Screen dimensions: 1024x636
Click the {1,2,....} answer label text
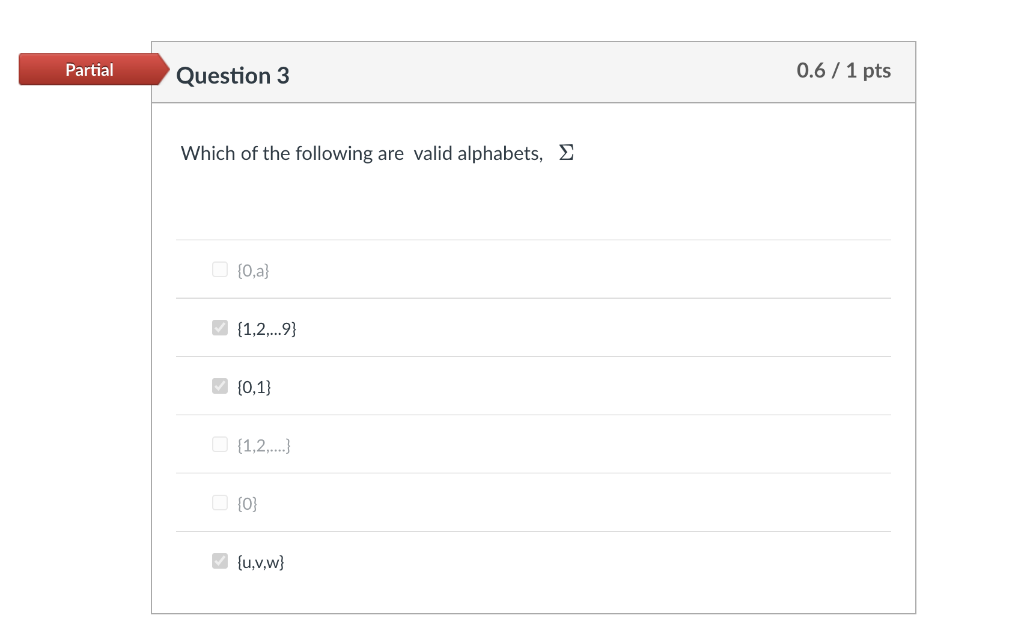[263, 444]
